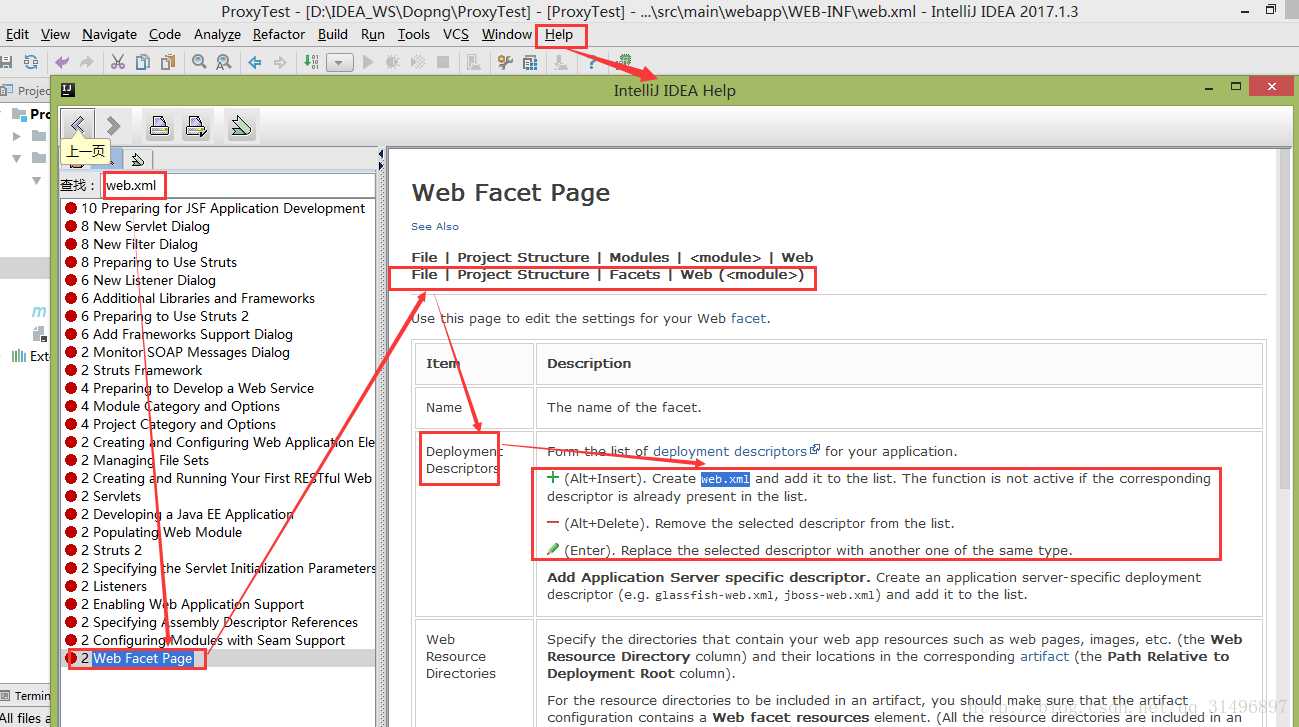Click the Settings wrench icon
The image size is (1299, 727).
(x=504, y=62)
